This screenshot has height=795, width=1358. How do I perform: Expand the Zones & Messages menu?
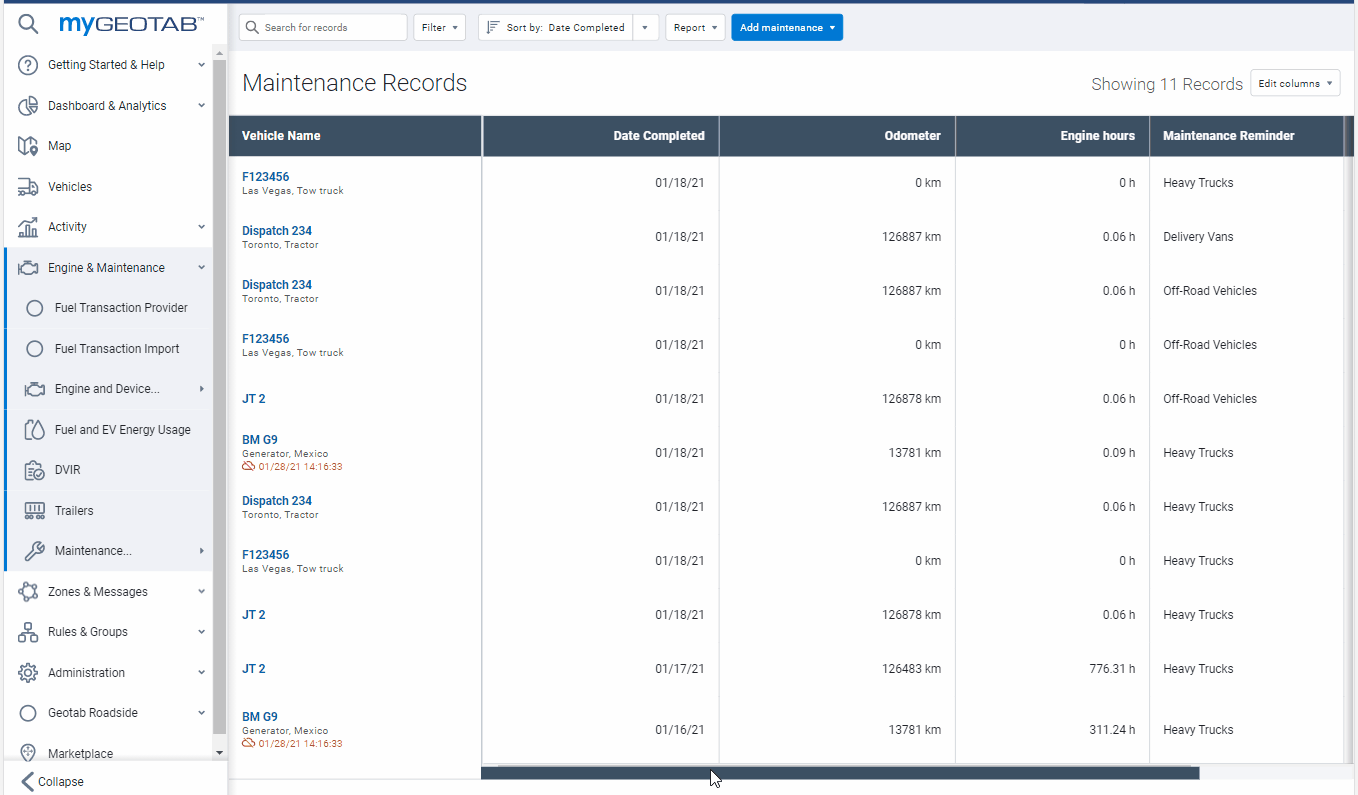pyautogui.click(x=110, y=592)
